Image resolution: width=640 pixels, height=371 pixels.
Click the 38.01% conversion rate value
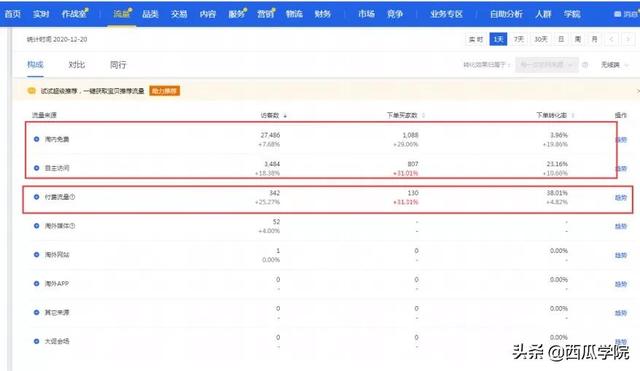[x=557, y=193]
